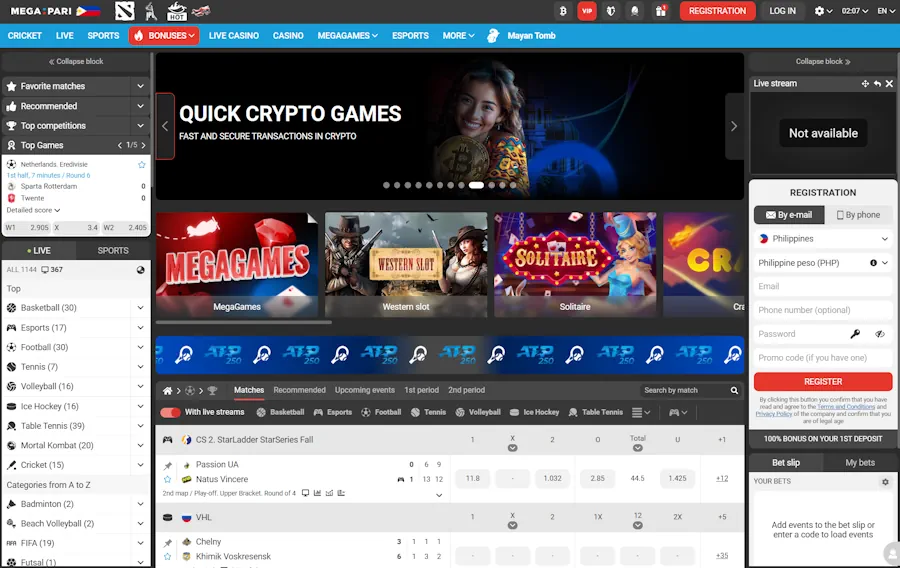
Task: Click the red REGISTER button
Action: [823, 382]
